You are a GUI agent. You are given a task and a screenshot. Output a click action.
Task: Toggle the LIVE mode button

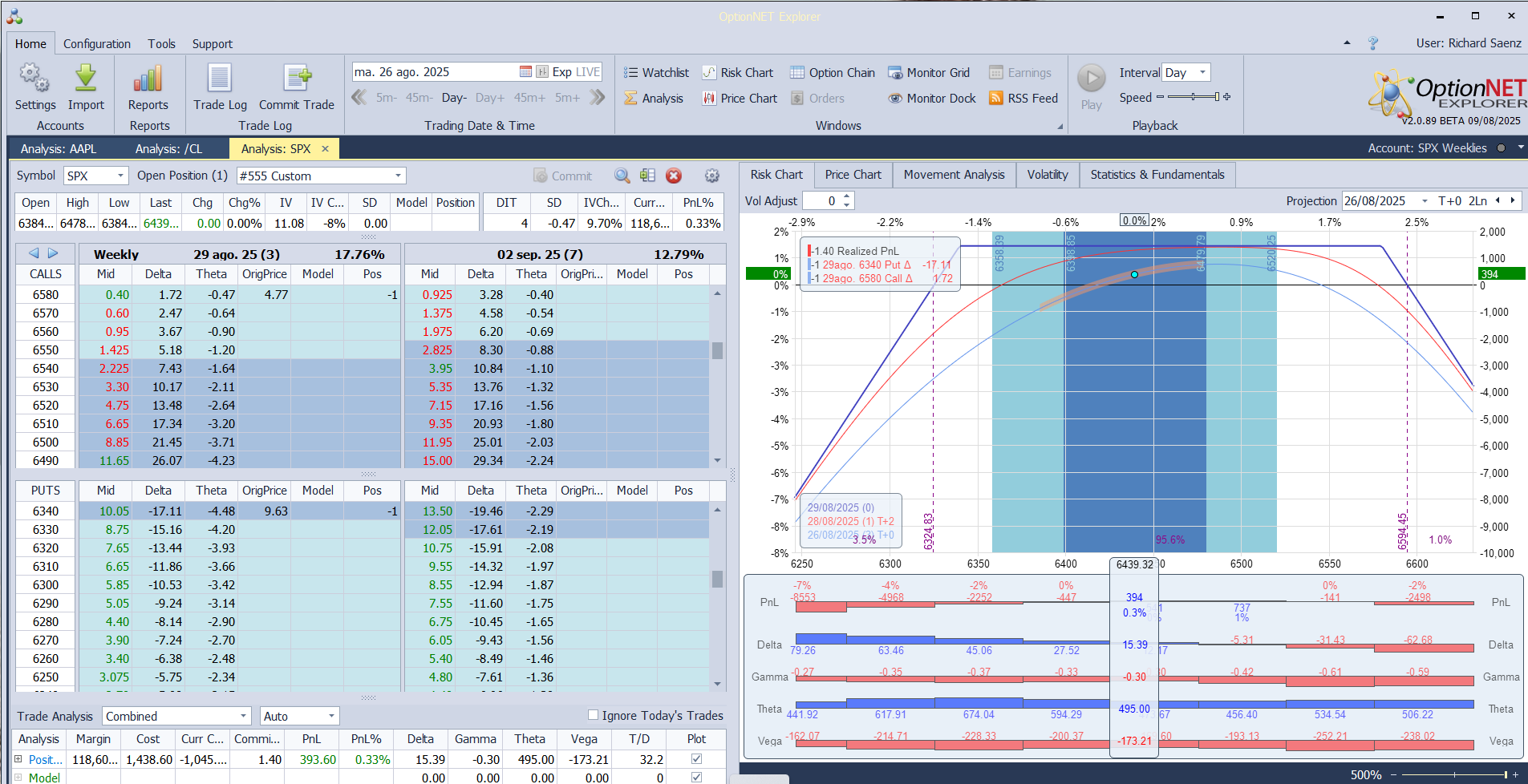tap(588, 71)
